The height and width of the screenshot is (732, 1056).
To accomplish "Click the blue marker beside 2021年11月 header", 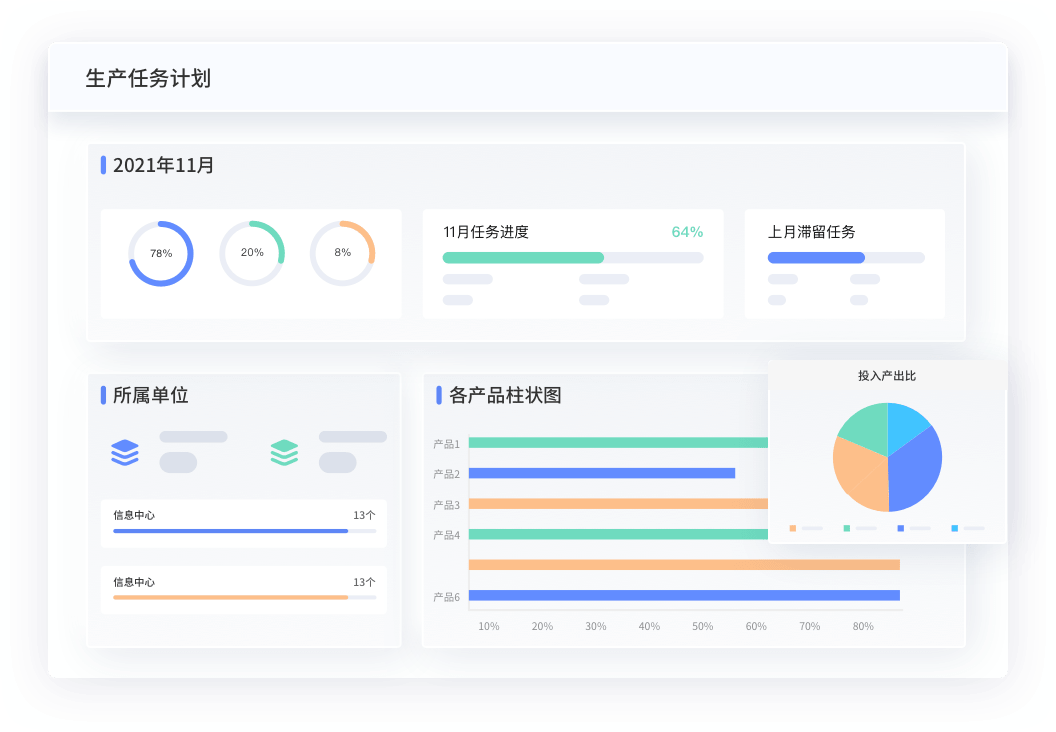I will (x=103, y=166).
